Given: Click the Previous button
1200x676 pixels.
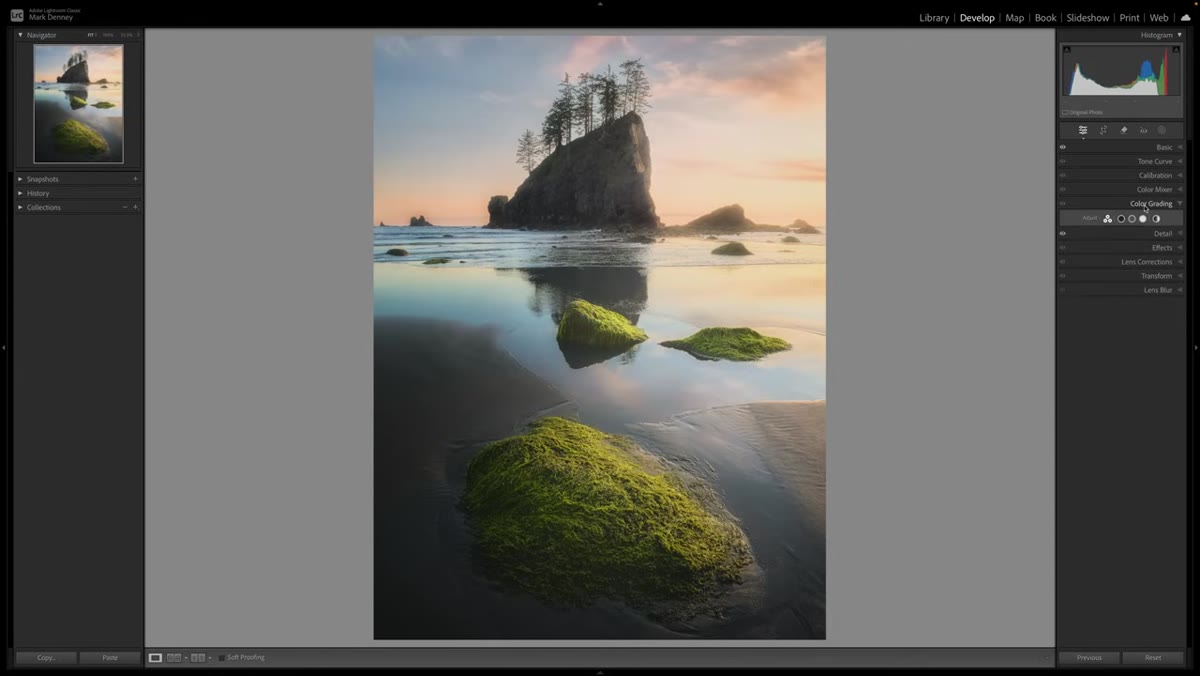Looking at the screenshot, I should [x=1090, y=658].
